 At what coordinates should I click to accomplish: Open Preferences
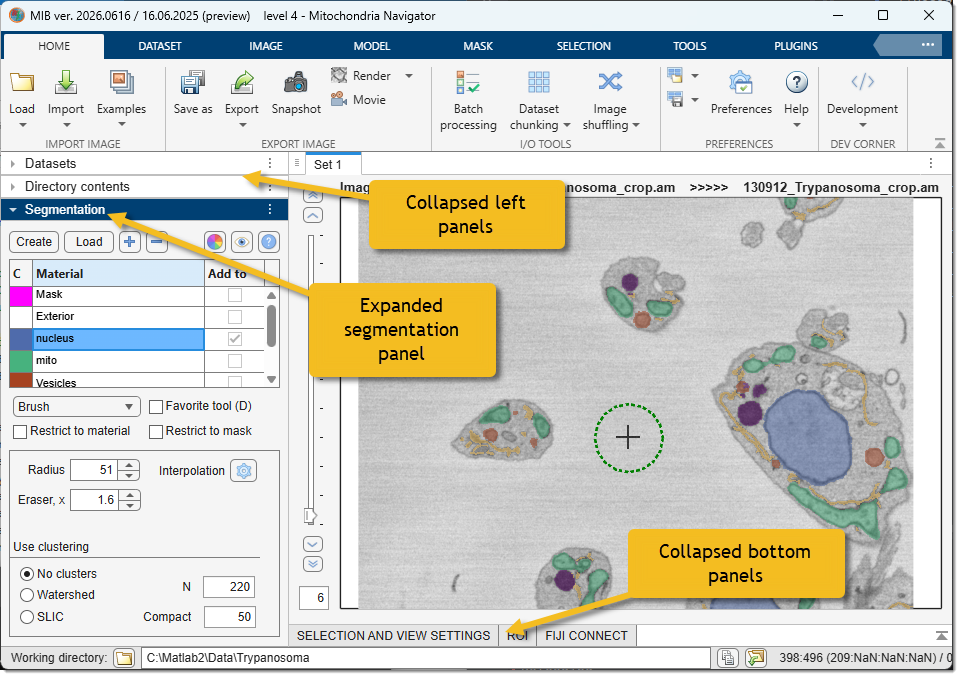coord(741,82)
